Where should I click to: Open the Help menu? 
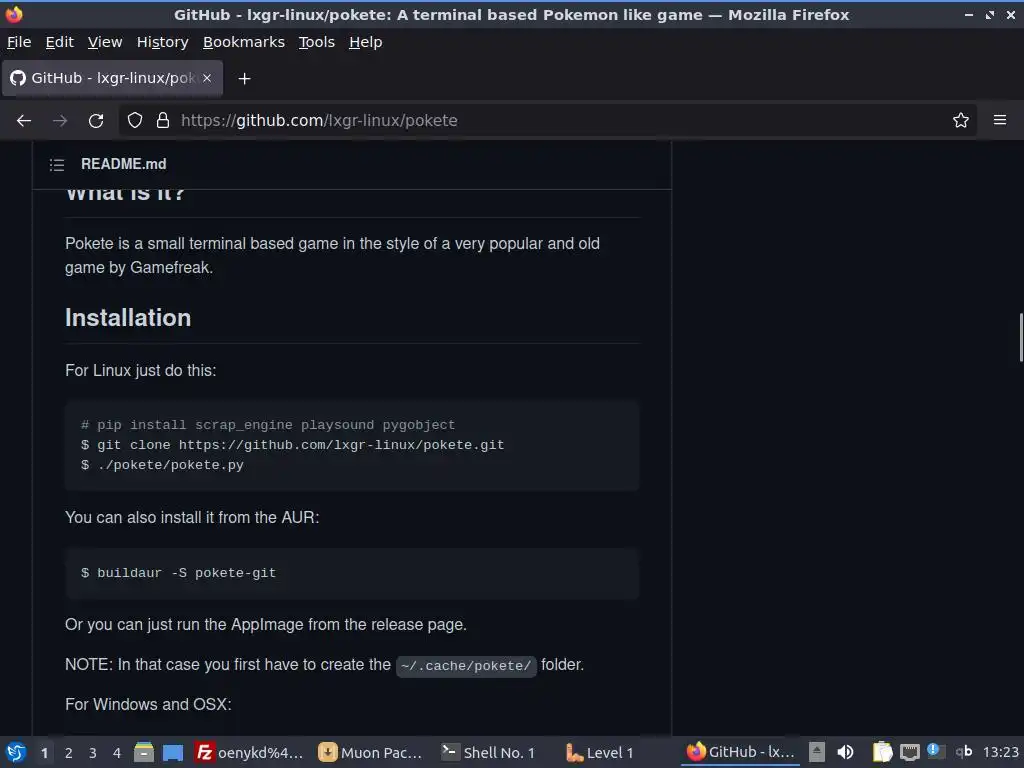[366, 42]
